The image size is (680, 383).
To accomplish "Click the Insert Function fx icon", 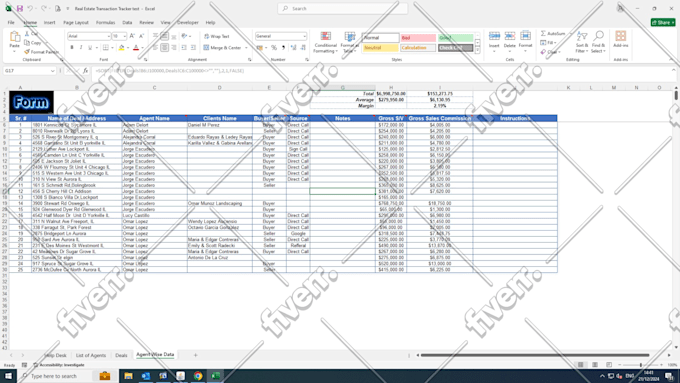I will click(x=85, y=71).
